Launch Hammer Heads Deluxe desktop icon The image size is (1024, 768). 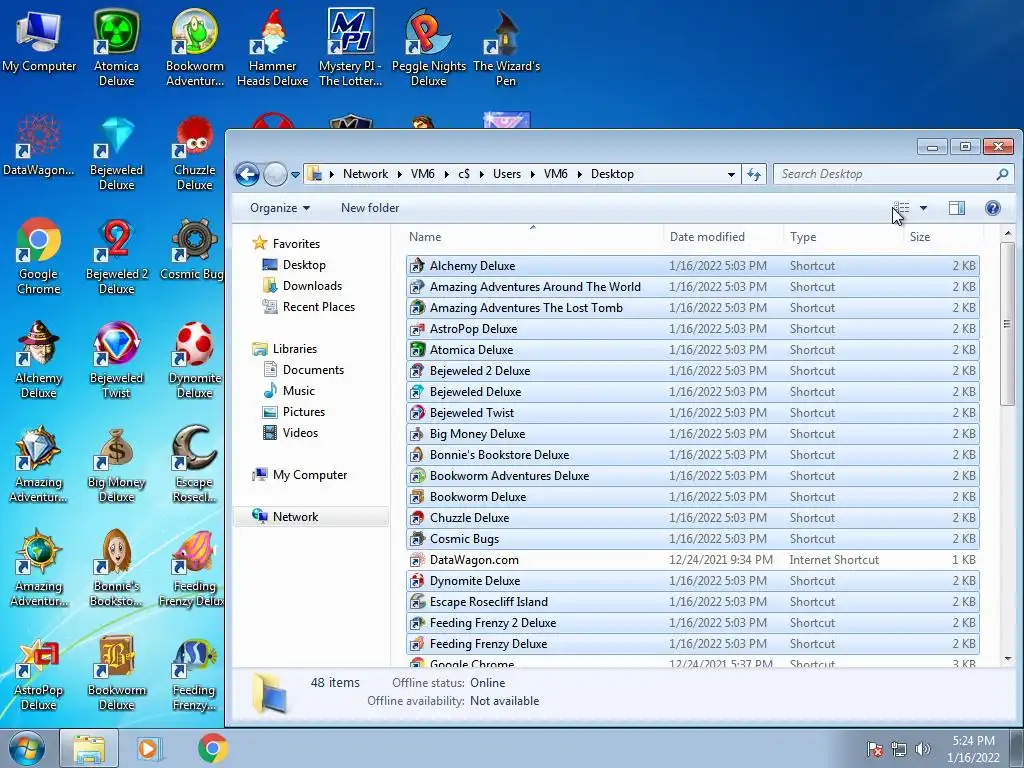pos(272,48)
